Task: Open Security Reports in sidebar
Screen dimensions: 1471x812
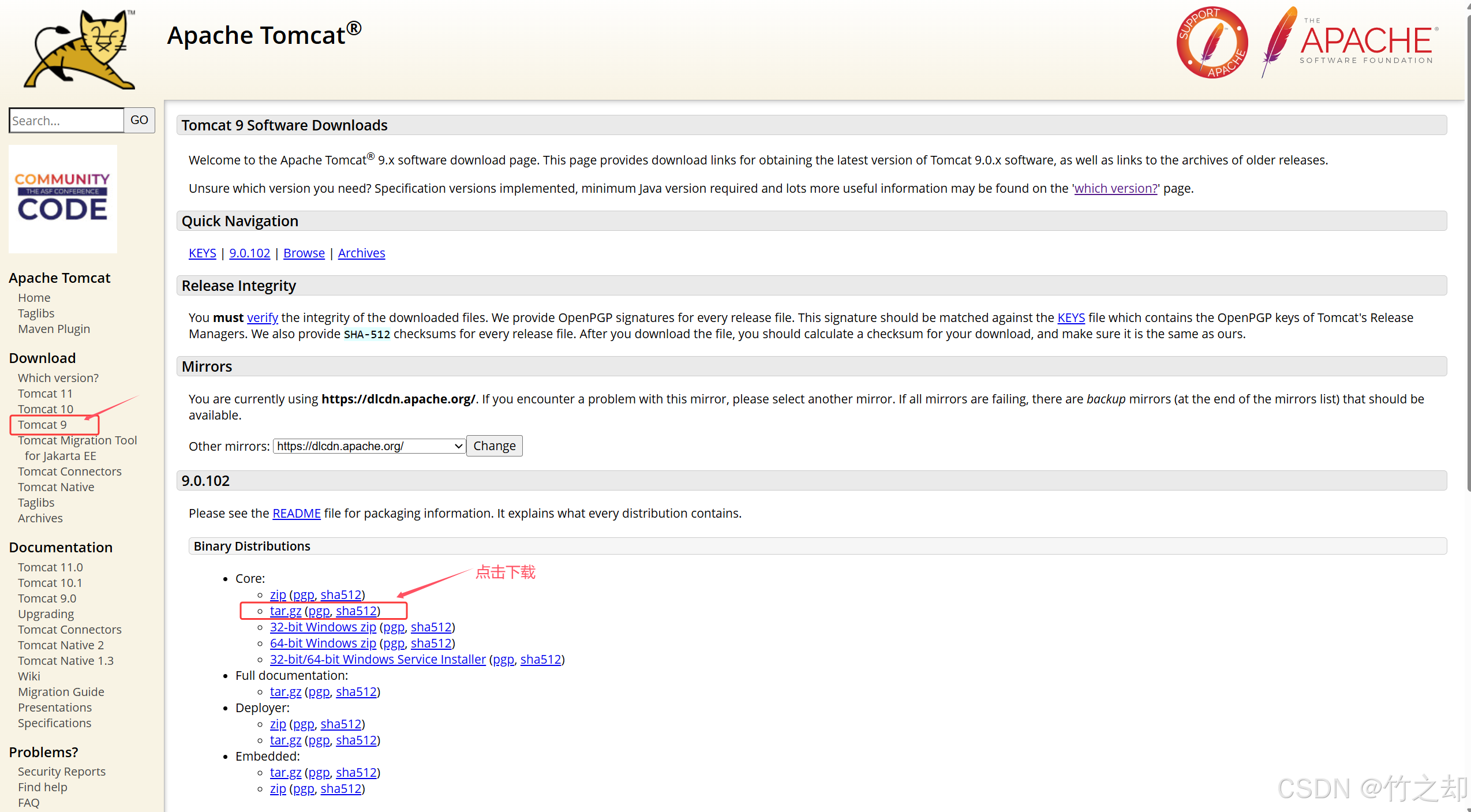Action: pos(61,772)
